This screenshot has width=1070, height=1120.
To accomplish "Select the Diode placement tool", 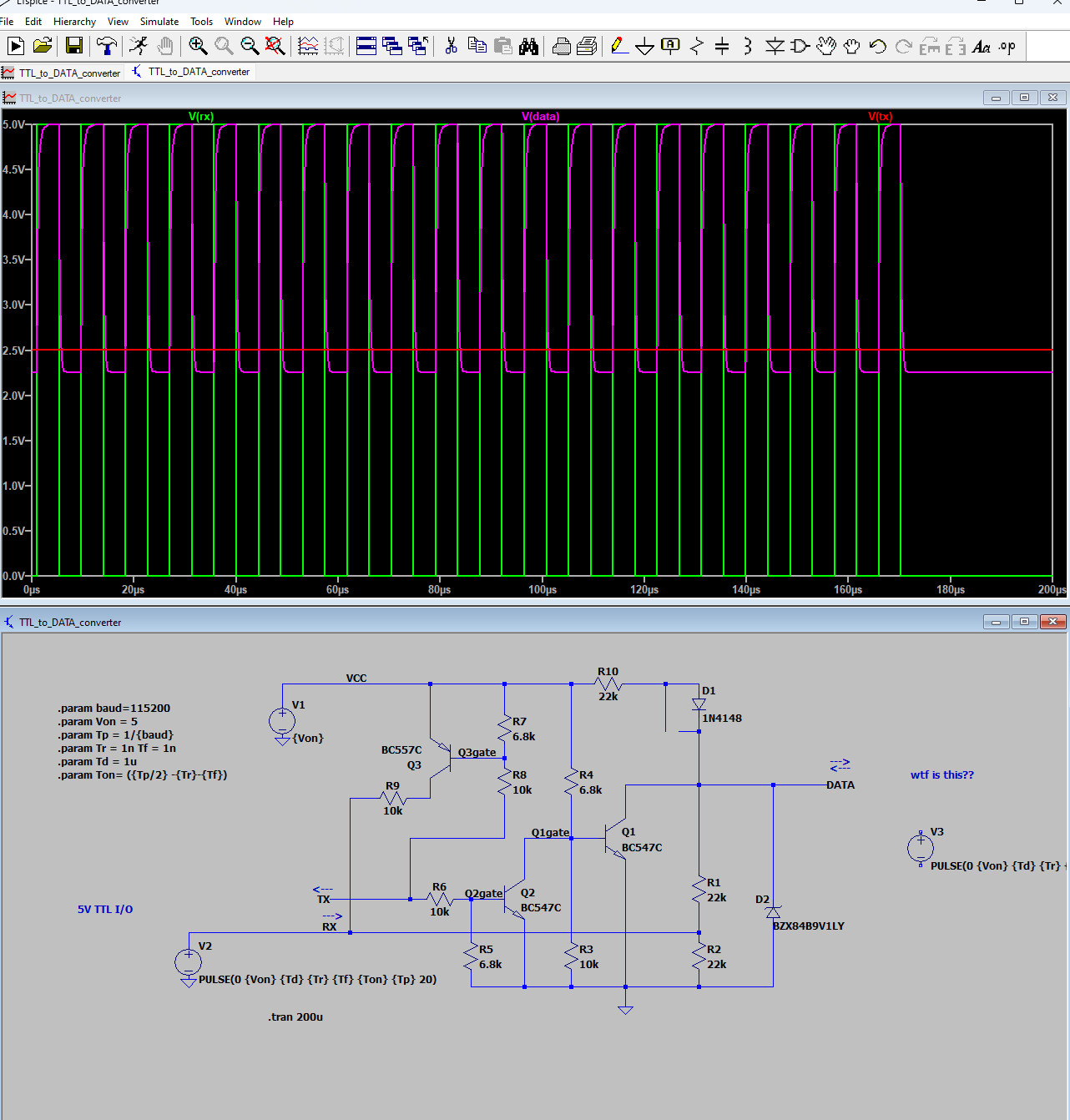I will tap(775, 46).
